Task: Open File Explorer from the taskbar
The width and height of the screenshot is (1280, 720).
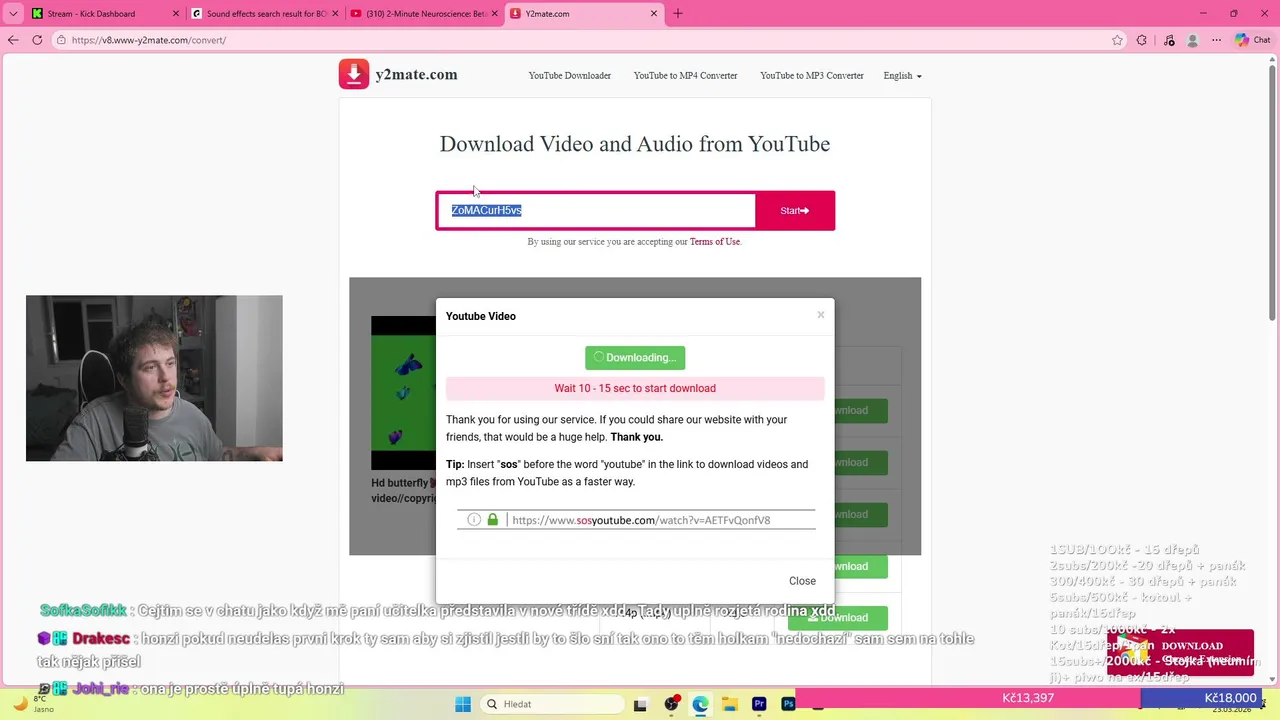Action: (729, 704)
